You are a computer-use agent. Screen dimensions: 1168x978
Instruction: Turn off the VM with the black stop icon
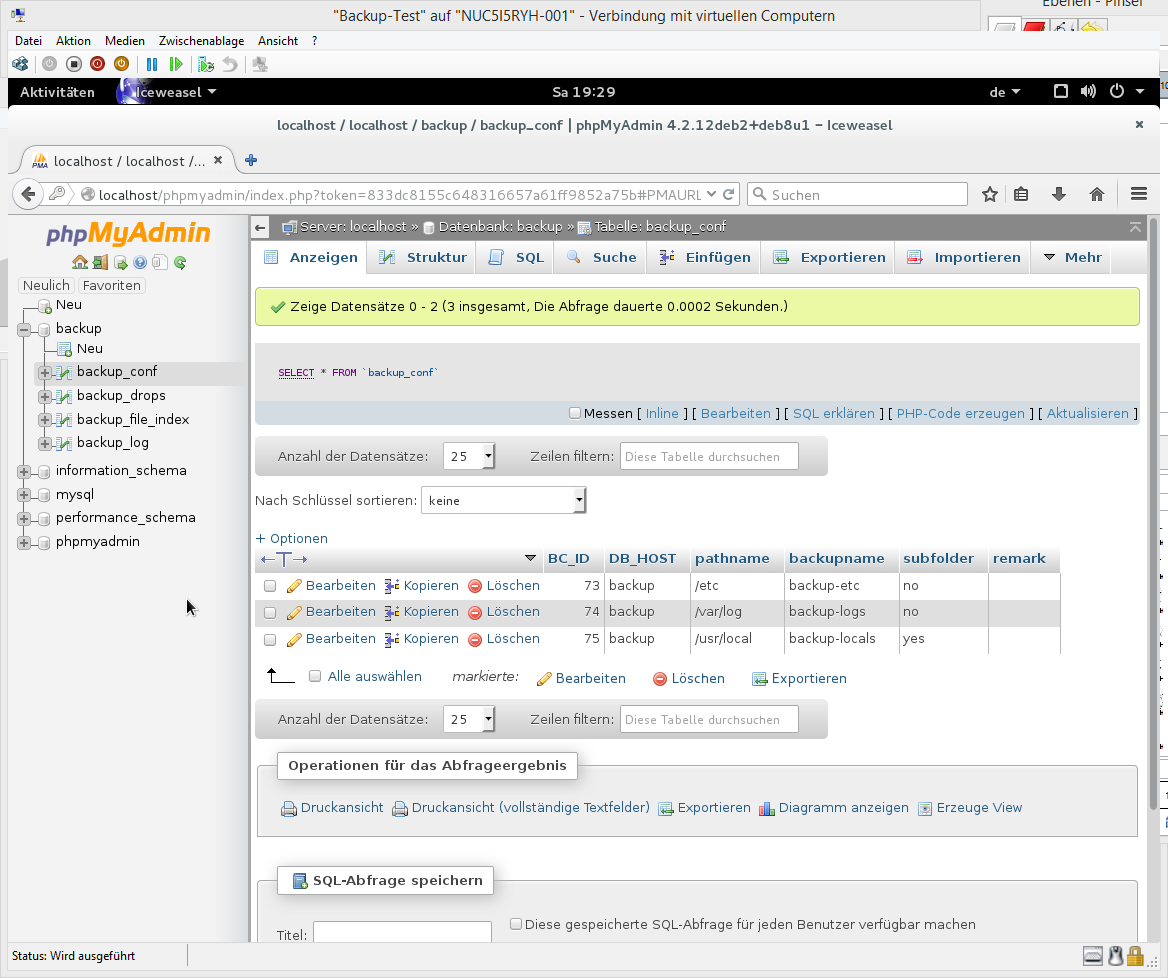coord(74,65)
